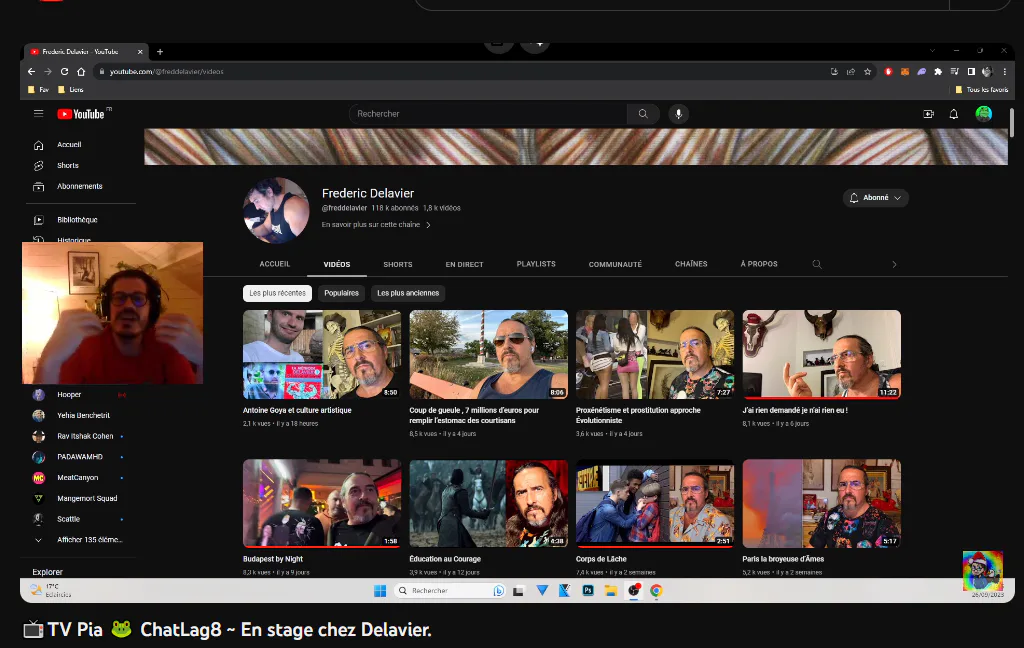This screenshot has height=648, width=1024.
Task: Open the create video icon
Action: click(928, 114)
